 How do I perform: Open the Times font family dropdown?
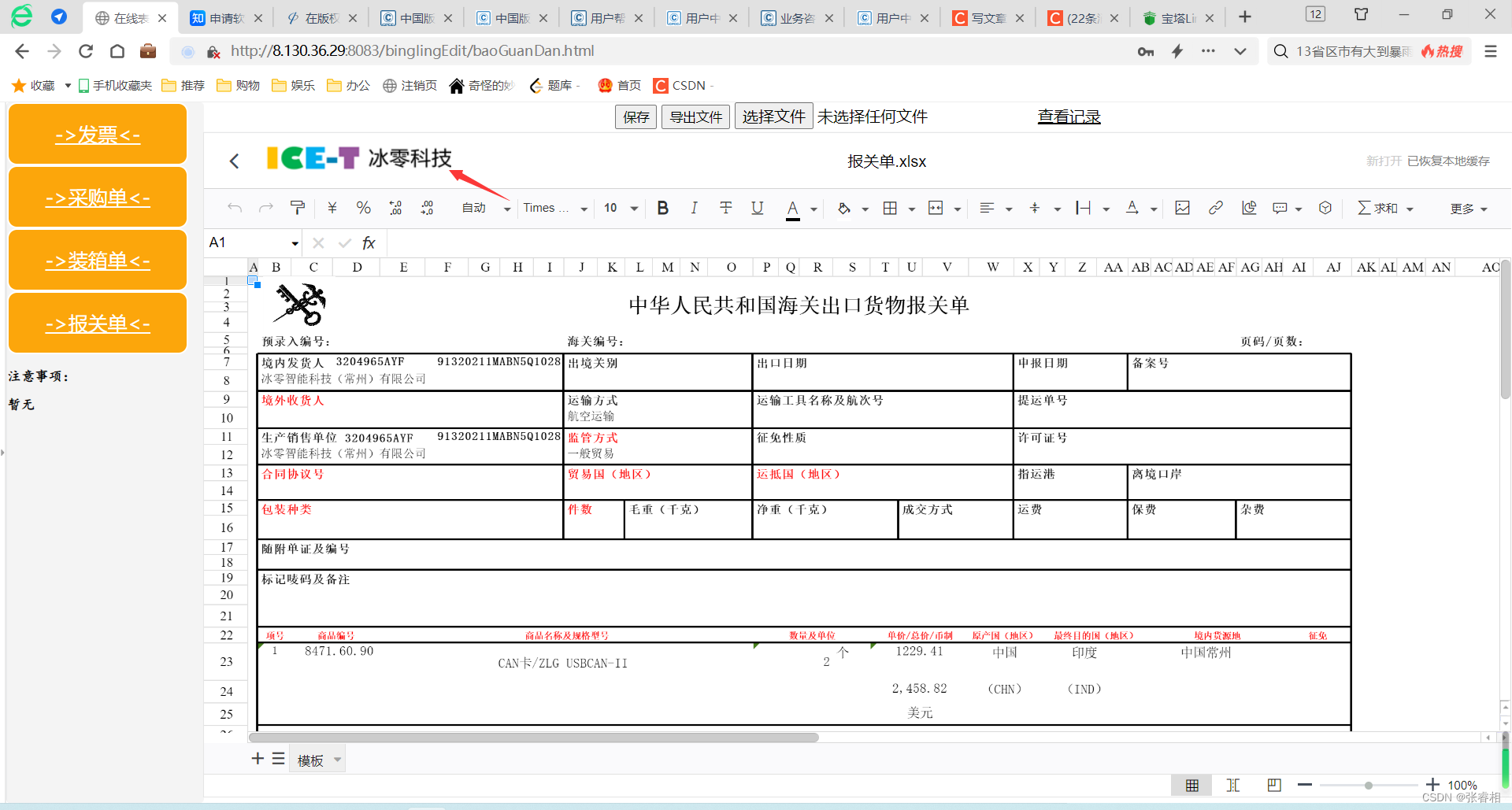pyautogui.click(x=551, y=208)
